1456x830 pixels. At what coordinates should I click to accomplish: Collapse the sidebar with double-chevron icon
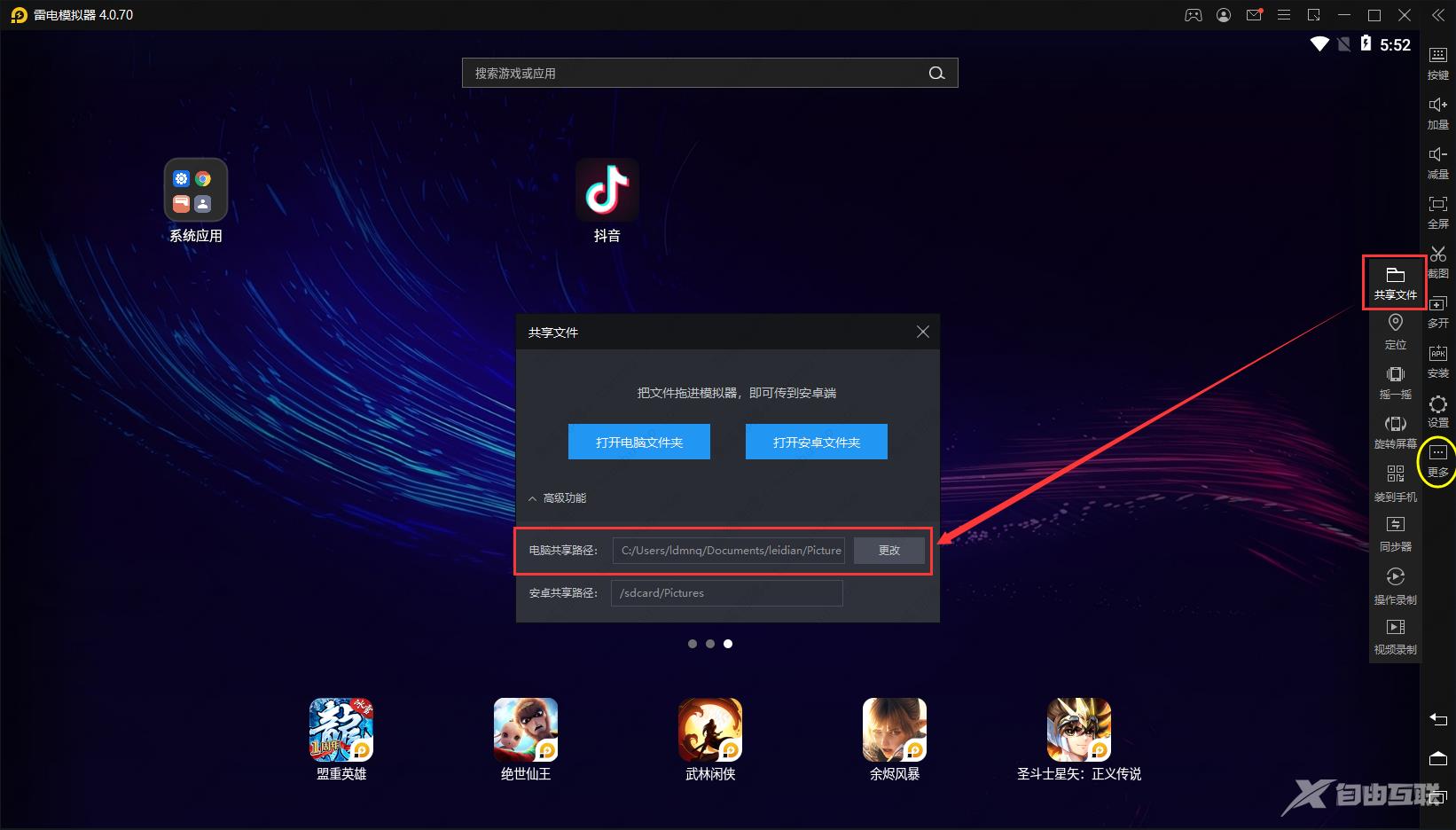[x=1437, y=15]
